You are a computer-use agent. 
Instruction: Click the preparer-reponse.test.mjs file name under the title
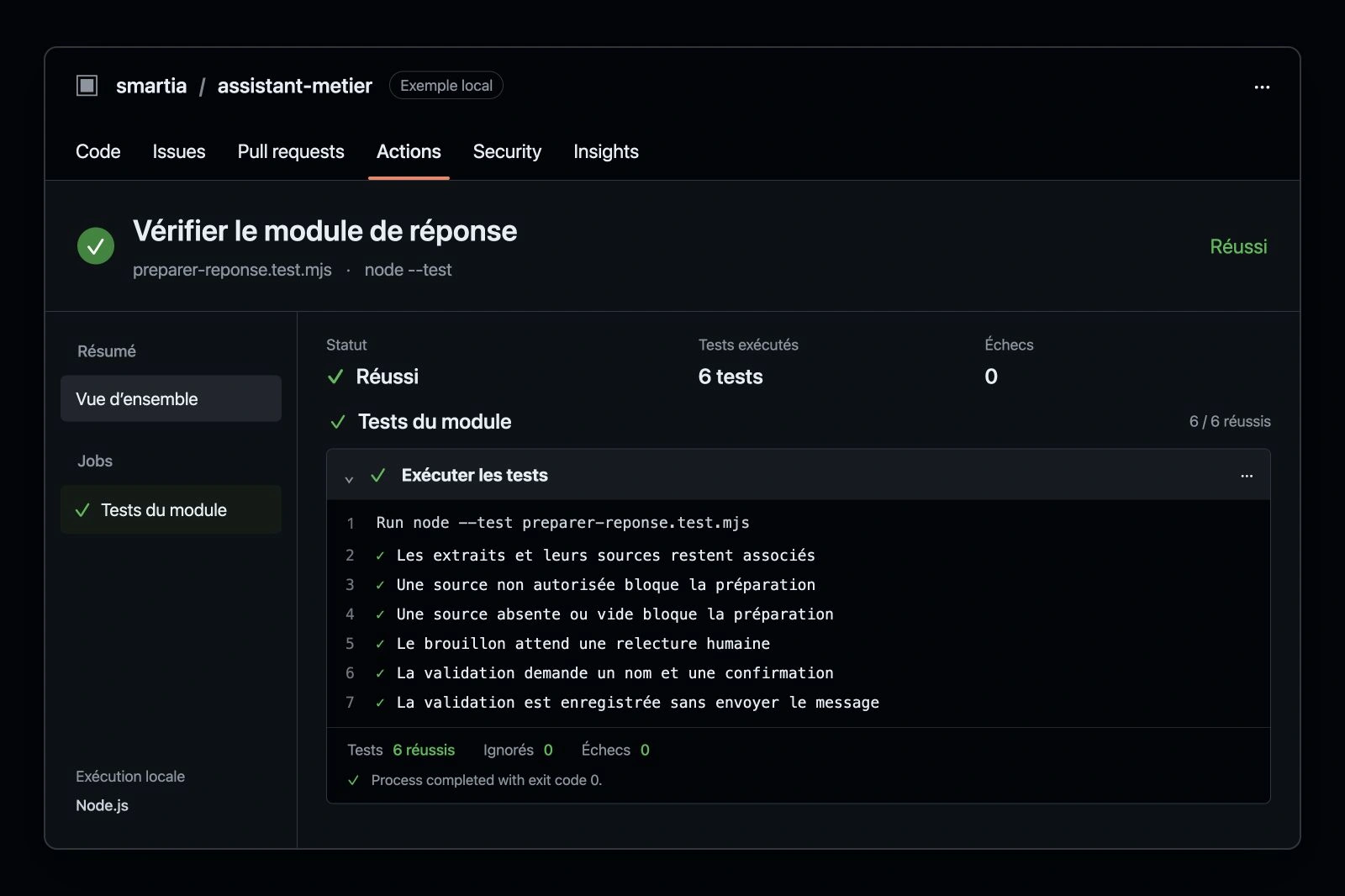tap(232, 270)
